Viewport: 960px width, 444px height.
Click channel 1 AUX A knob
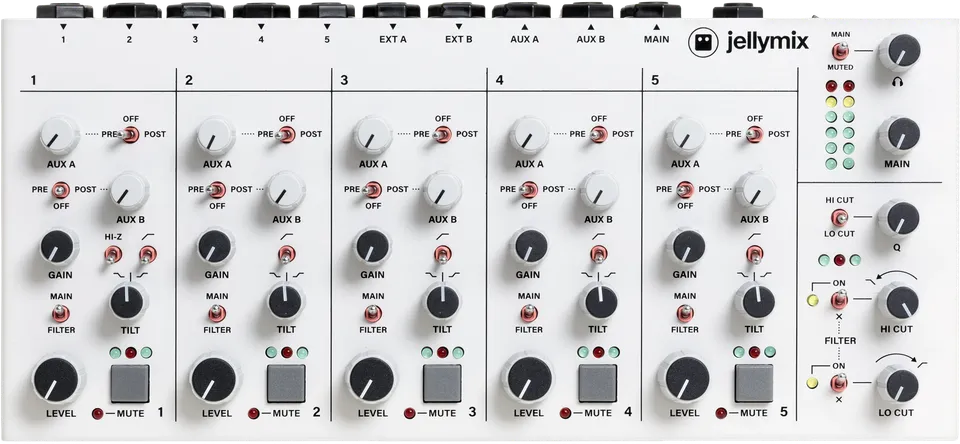tap(59, 135)
